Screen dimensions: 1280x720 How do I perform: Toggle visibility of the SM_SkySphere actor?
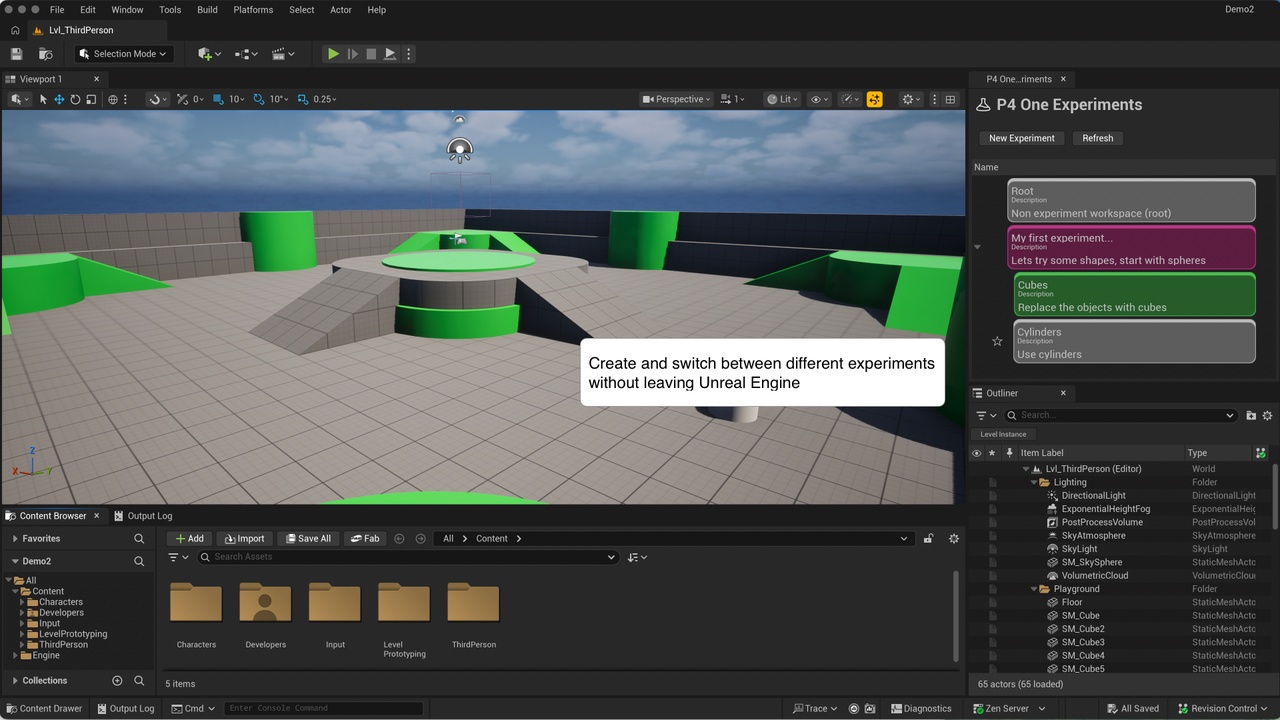[978, 562]
